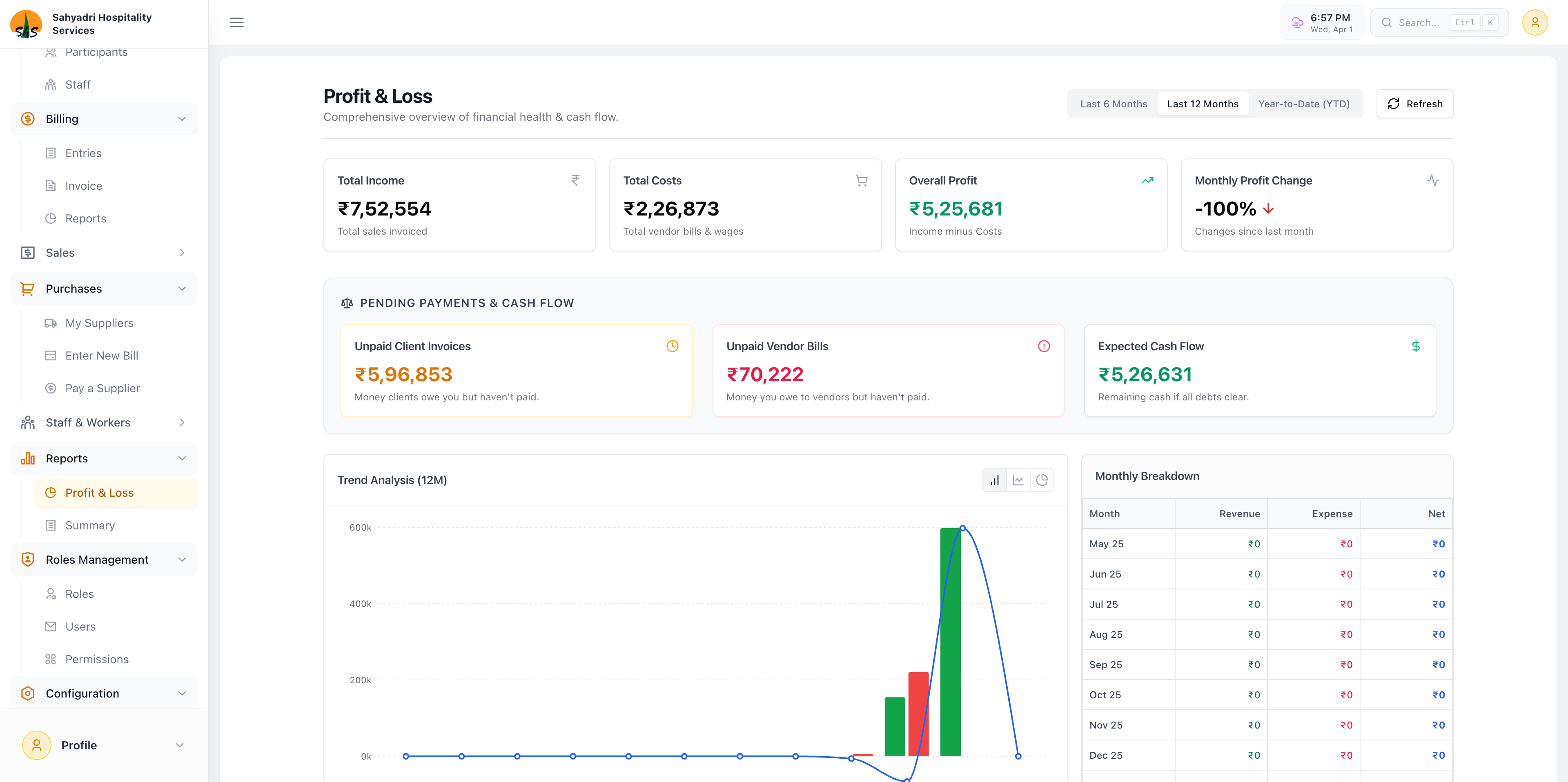This screenshot has width=1568, height=782.
Task: Click the clock icon on Unpaid Client Invoices
Action: click(672, 346)
